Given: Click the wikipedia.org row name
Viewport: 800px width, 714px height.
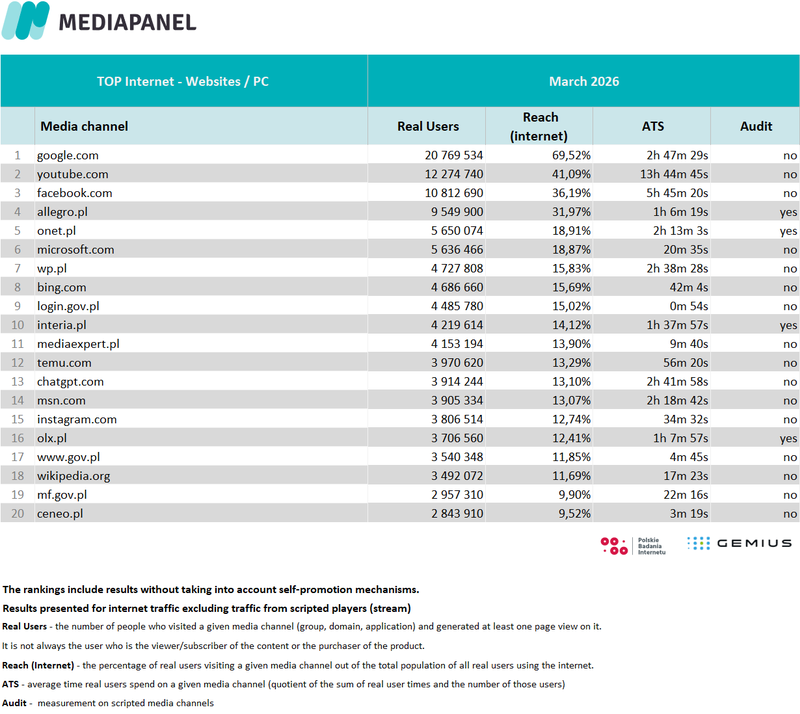Looking at the screenshot, I should tap(73, 476).
